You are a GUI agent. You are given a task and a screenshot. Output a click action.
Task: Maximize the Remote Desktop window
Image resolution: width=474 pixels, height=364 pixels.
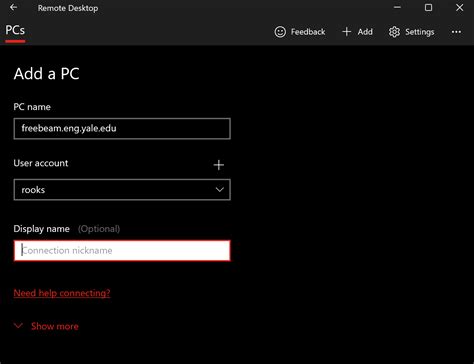coord(428,7)
